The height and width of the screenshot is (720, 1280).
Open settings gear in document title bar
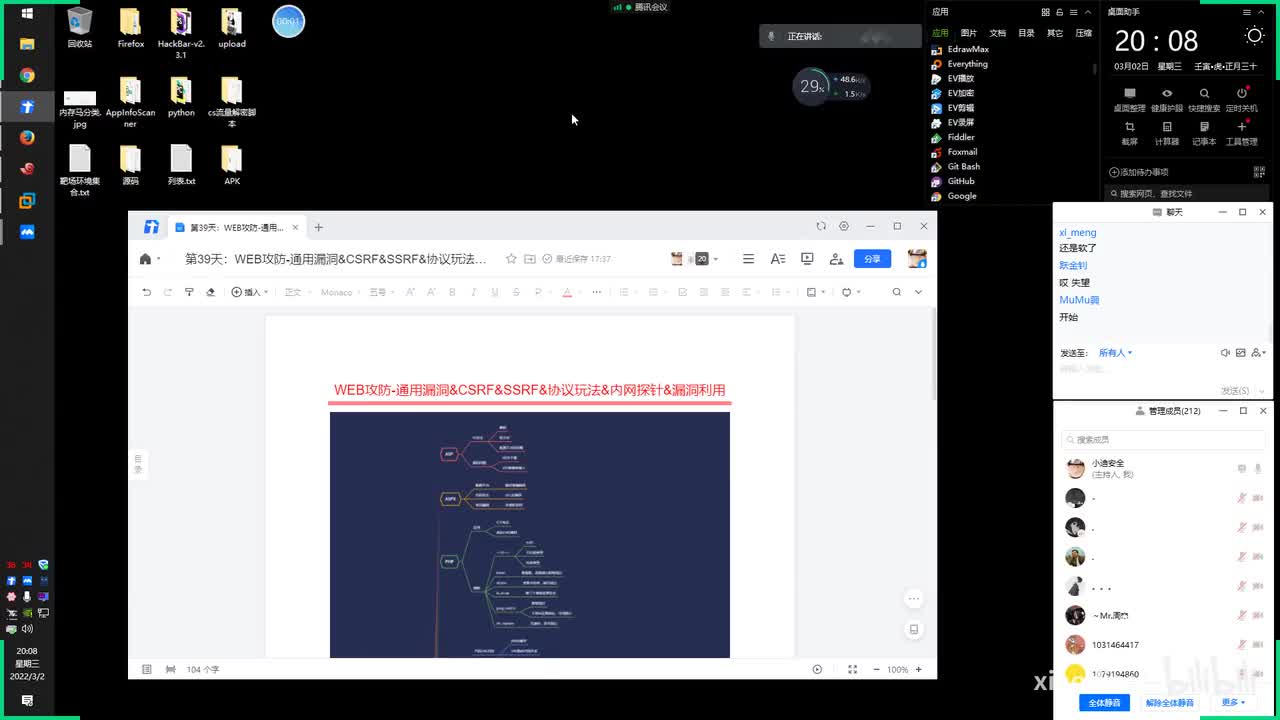click(x=844, y=226)
